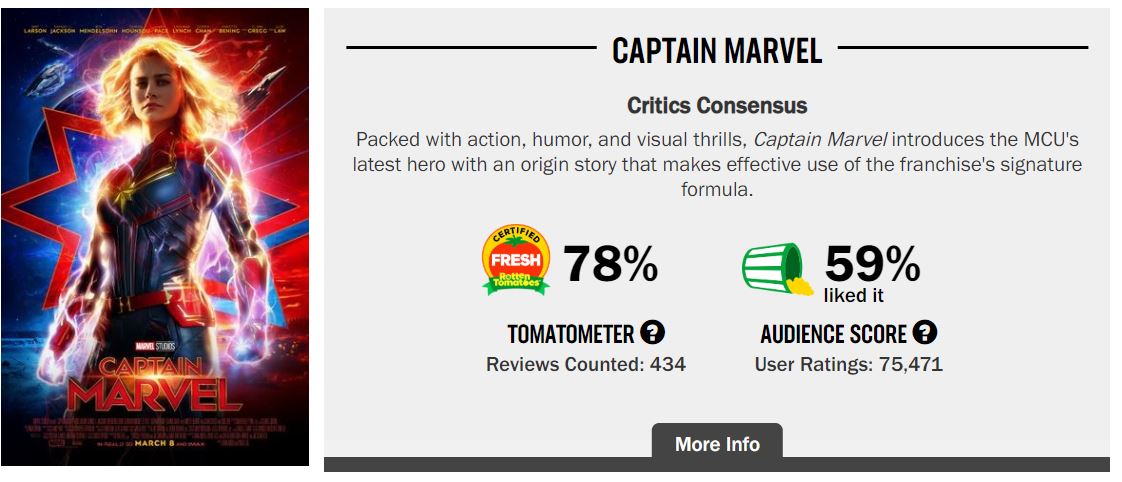Click the Reviews Counted: 434 text
This screenshot has height=482, width=1122.
pyautogui.click(x=586, y=364)
